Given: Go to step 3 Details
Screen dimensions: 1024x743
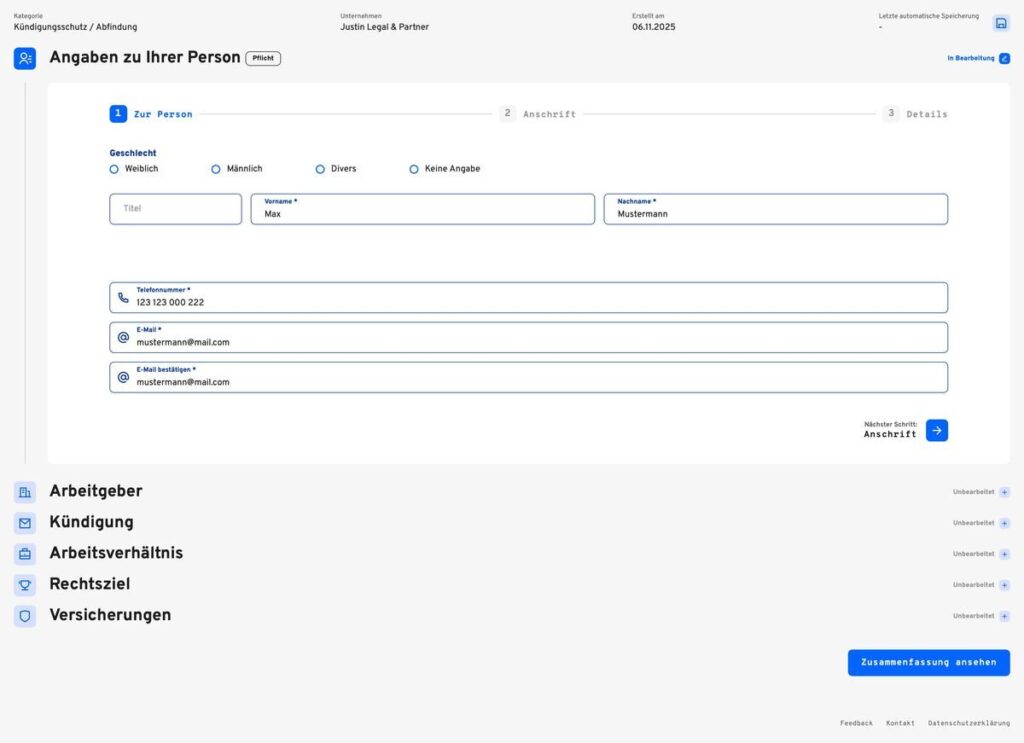Looking at the screenshot, I should [915, 114].
